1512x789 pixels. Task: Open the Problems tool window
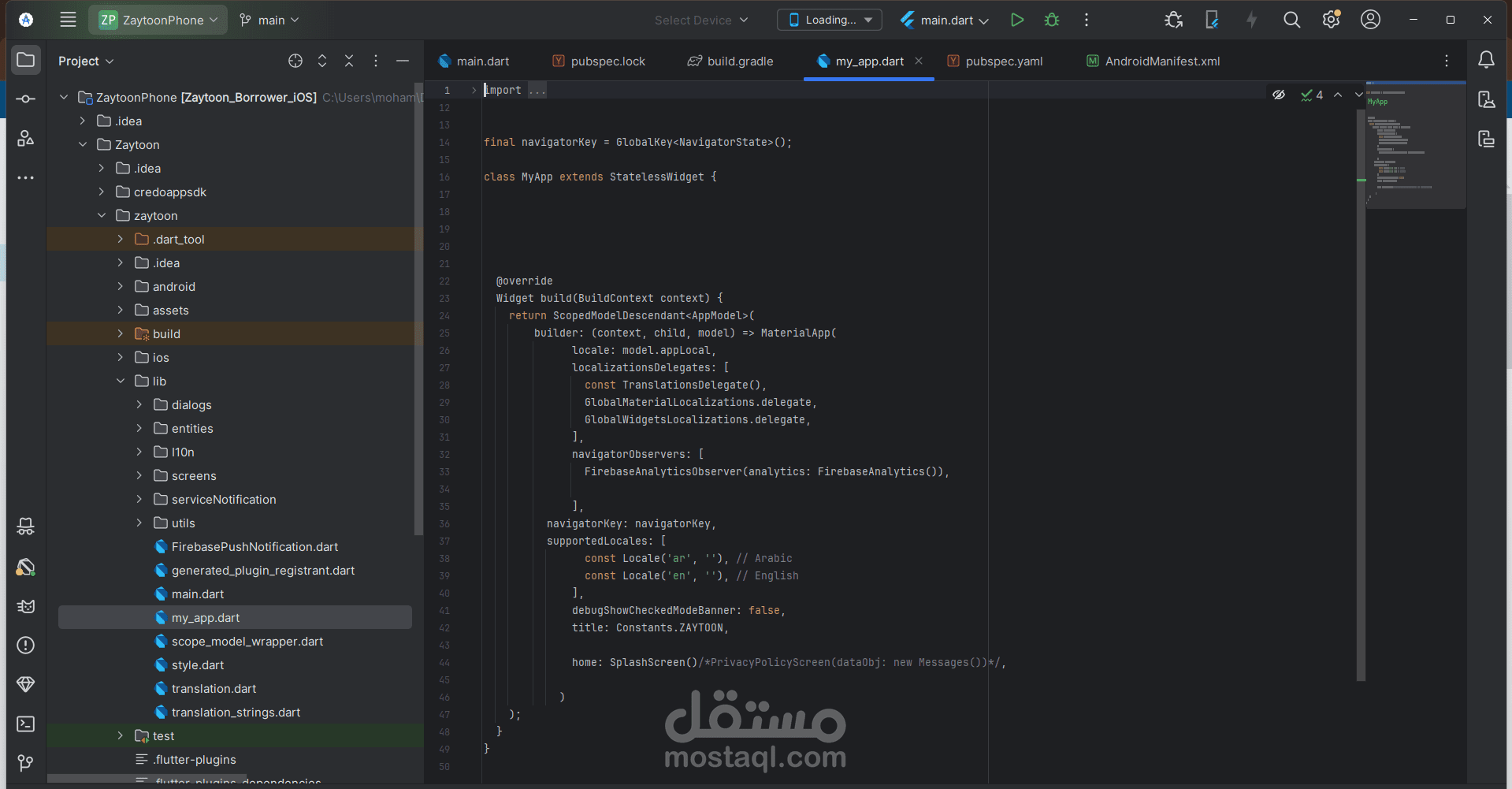[x=26, y=646]
